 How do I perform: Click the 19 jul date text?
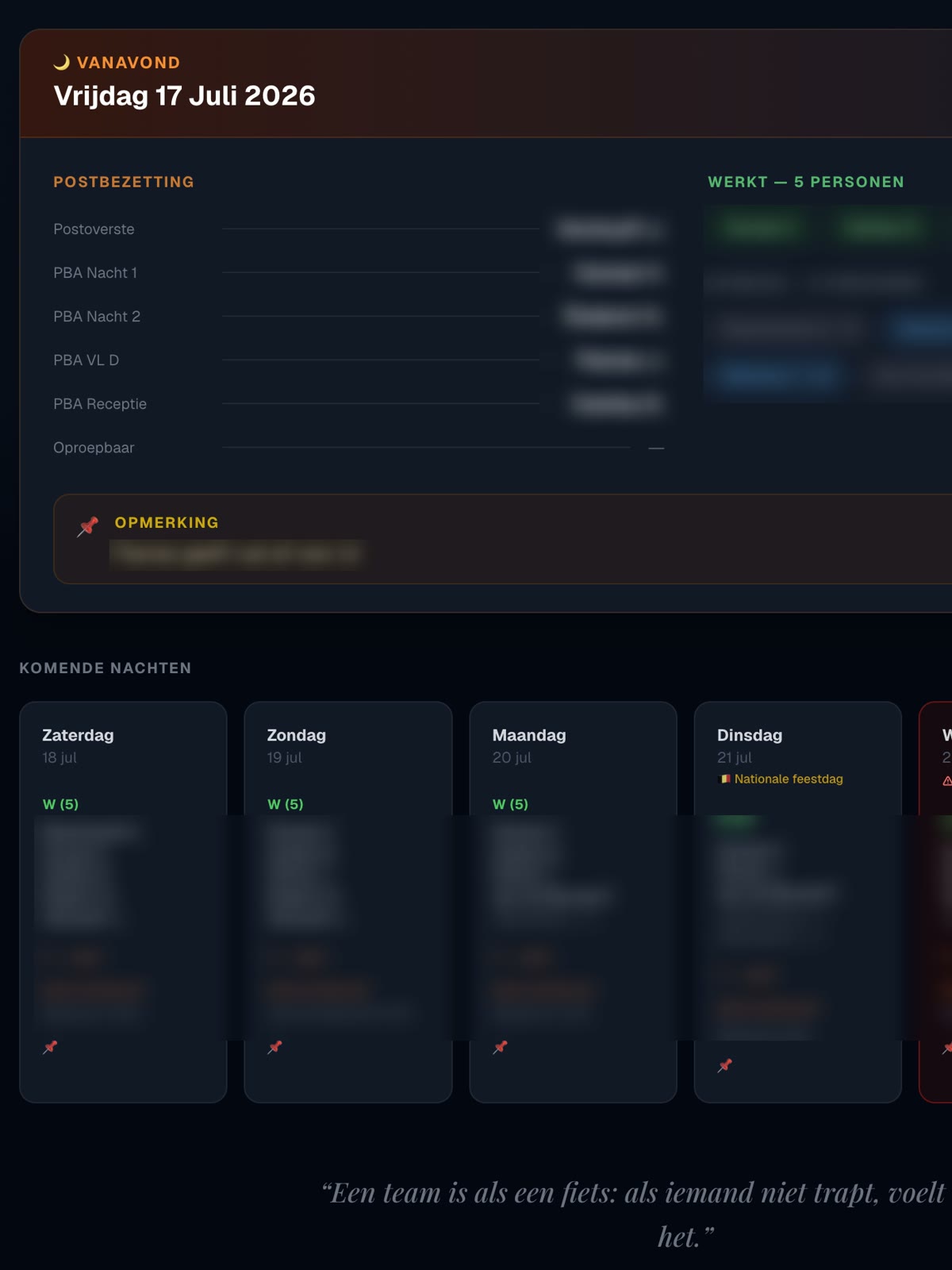point(285,757)
